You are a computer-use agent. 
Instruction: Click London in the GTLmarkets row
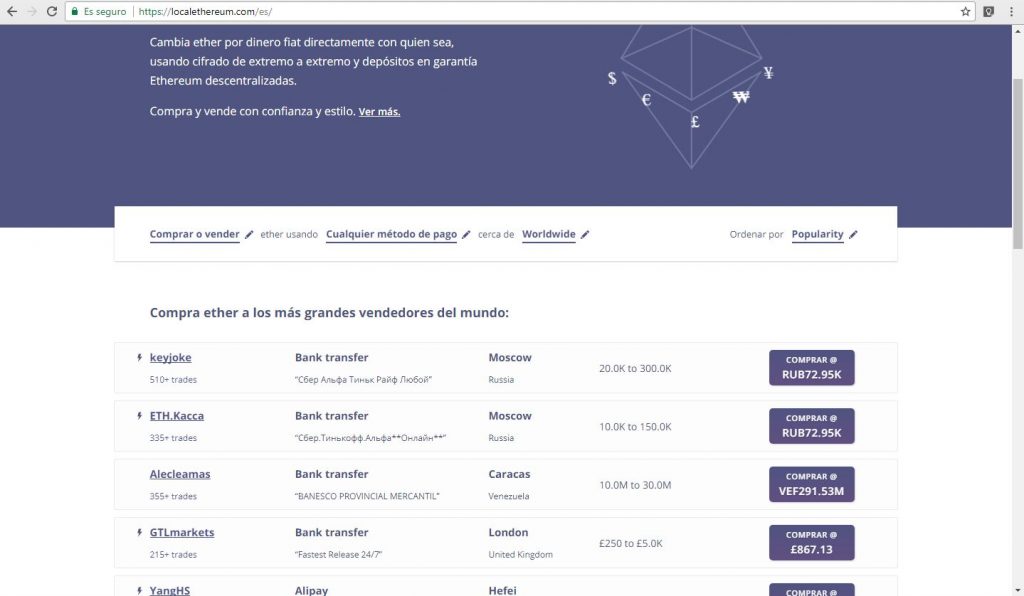click(508, 533)
